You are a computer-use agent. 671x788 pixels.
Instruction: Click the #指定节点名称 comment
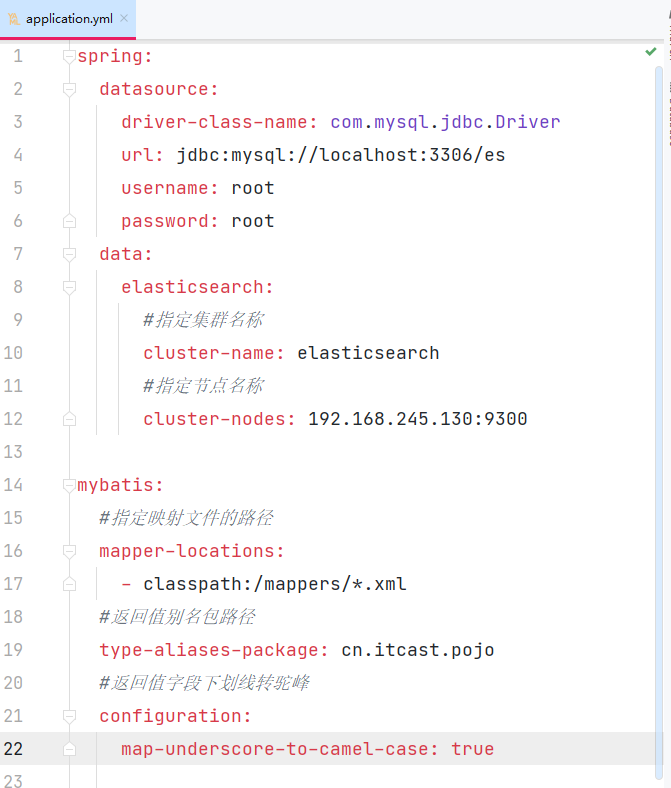(204, 386)
